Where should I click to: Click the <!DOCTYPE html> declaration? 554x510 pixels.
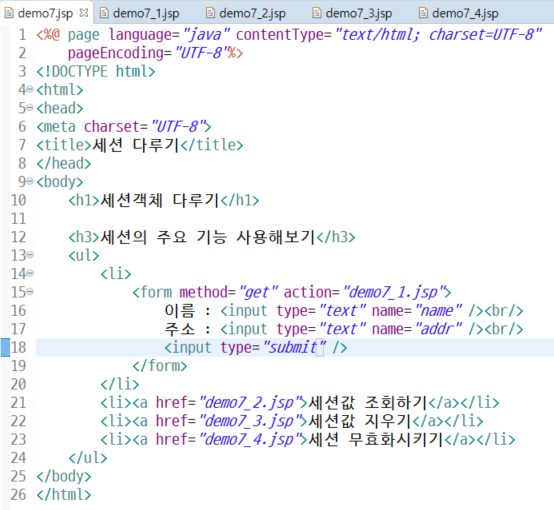tap(96, 71)
